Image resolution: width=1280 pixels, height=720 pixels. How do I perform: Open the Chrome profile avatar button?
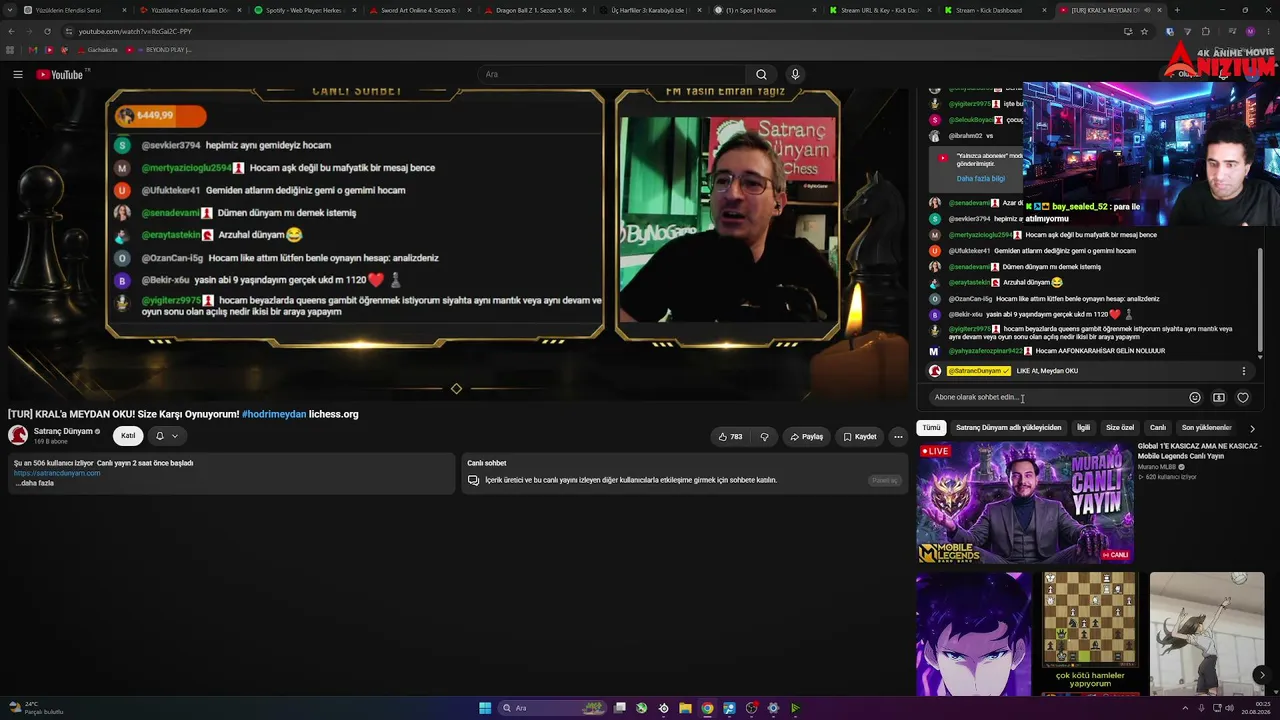pyautogui.click(x=1250, y=31)
